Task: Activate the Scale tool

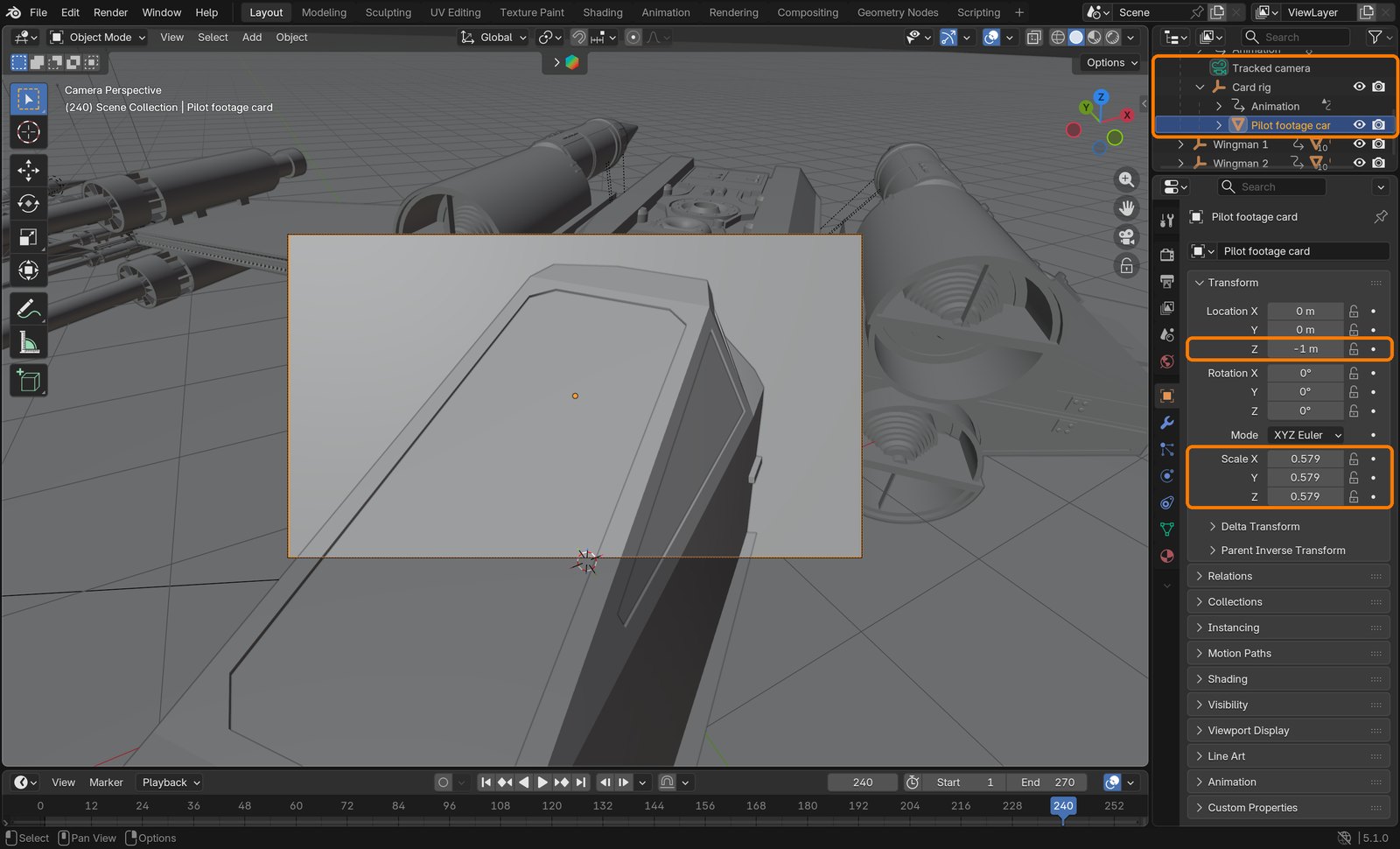Action: tap(28, 237)
